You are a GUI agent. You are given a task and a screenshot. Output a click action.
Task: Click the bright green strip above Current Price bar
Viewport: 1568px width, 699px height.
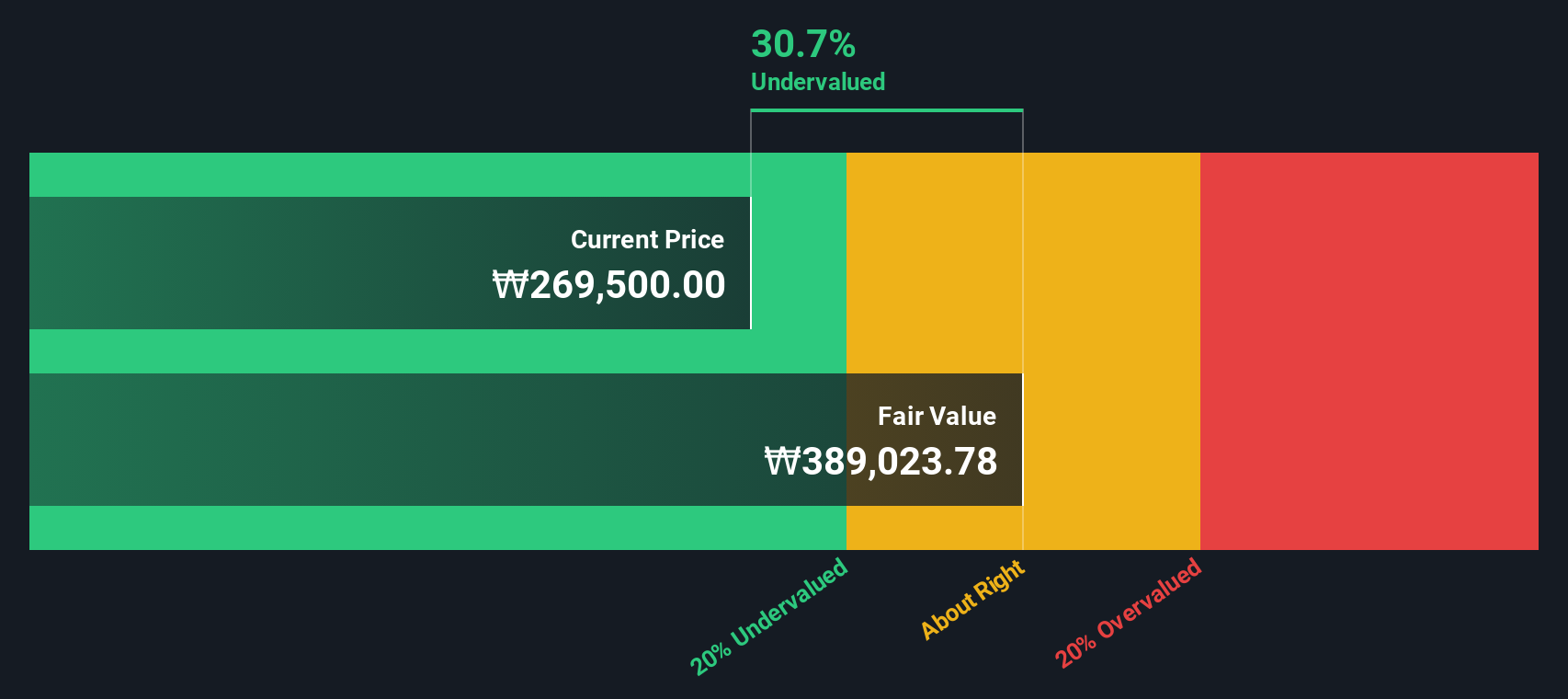pos(437,175)
